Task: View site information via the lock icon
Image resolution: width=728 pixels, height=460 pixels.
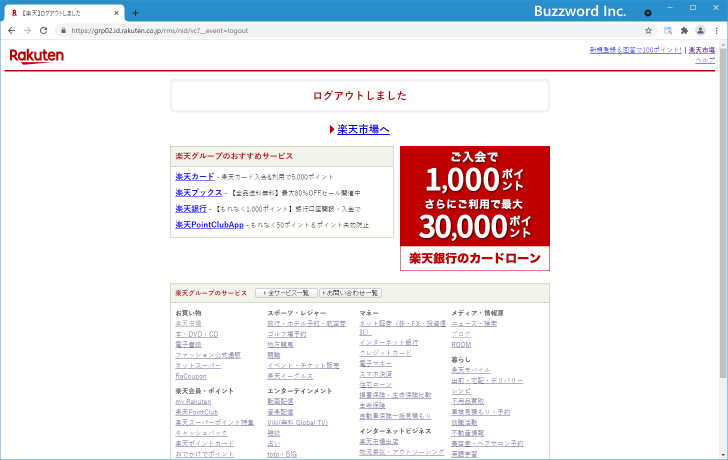Action: click(x=63, y=31)
